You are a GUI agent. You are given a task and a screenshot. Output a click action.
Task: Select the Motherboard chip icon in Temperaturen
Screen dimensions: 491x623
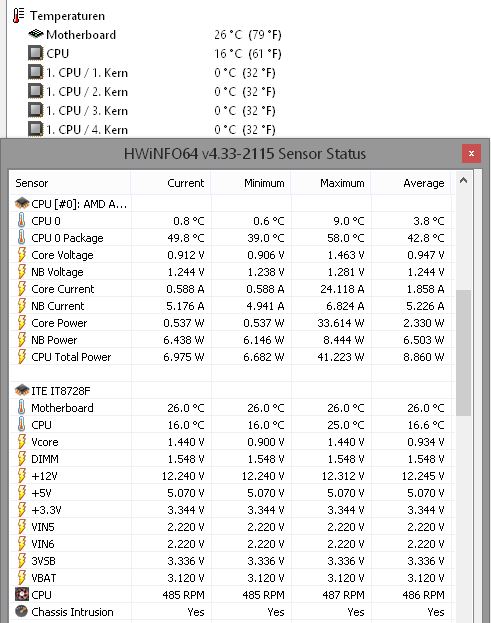click(x=36, y=34)
